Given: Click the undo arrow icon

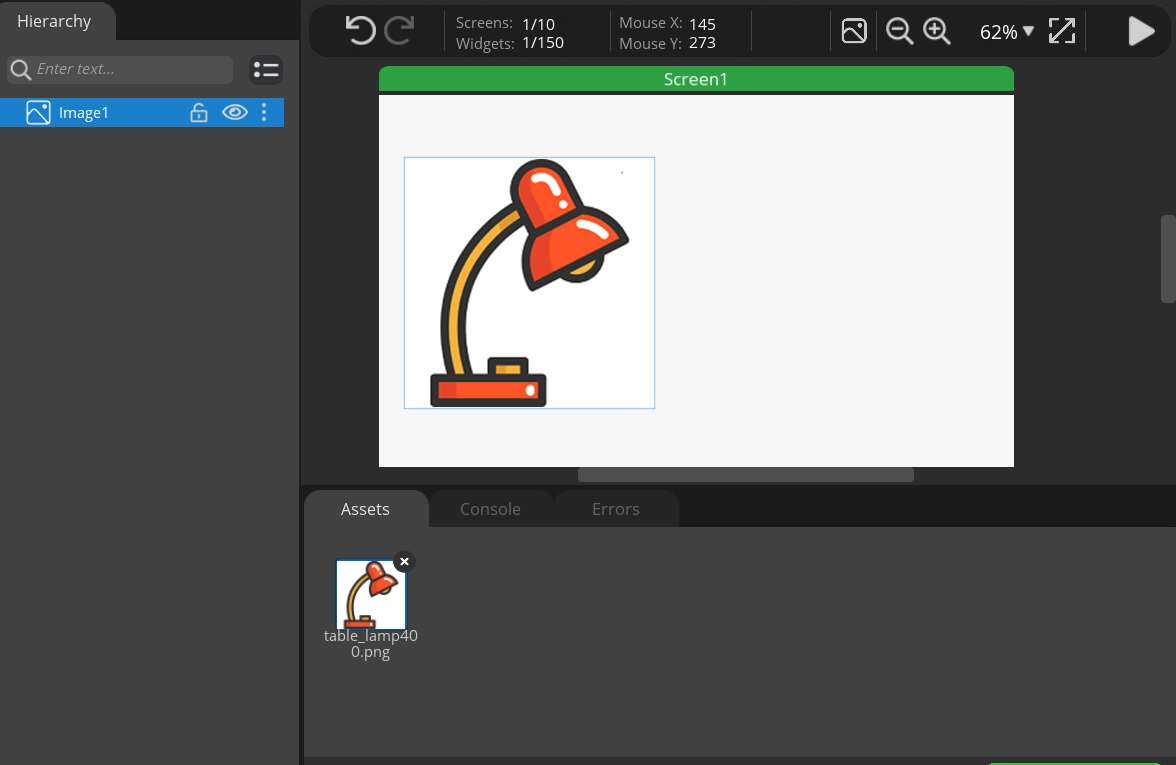Looking at the screenshot, I should 360,31.
